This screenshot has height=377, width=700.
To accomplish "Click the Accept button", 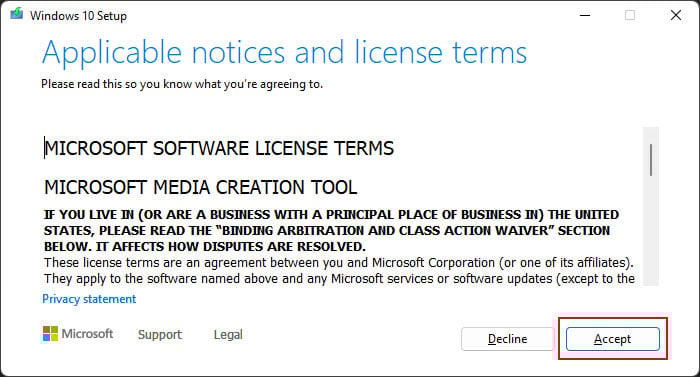I will [x=612, y=339].
